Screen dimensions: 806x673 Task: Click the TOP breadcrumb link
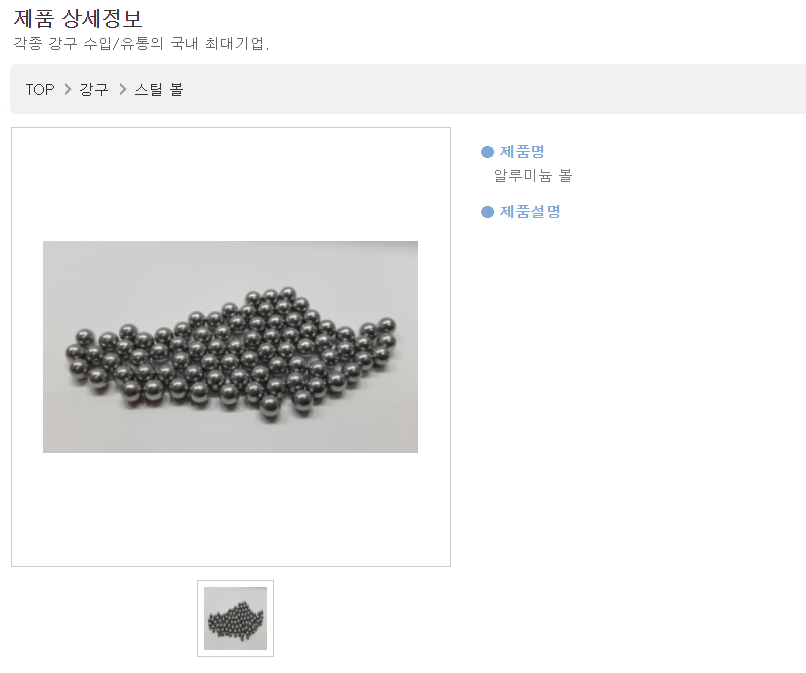tap(40, 89)
